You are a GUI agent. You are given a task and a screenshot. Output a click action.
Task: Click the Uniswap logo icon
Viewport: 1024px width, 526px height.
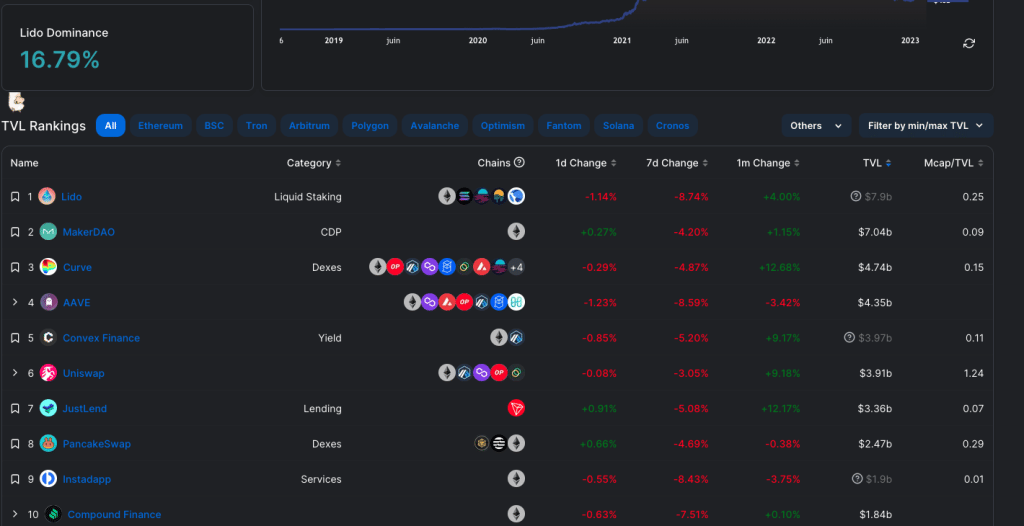coord(48,372)
